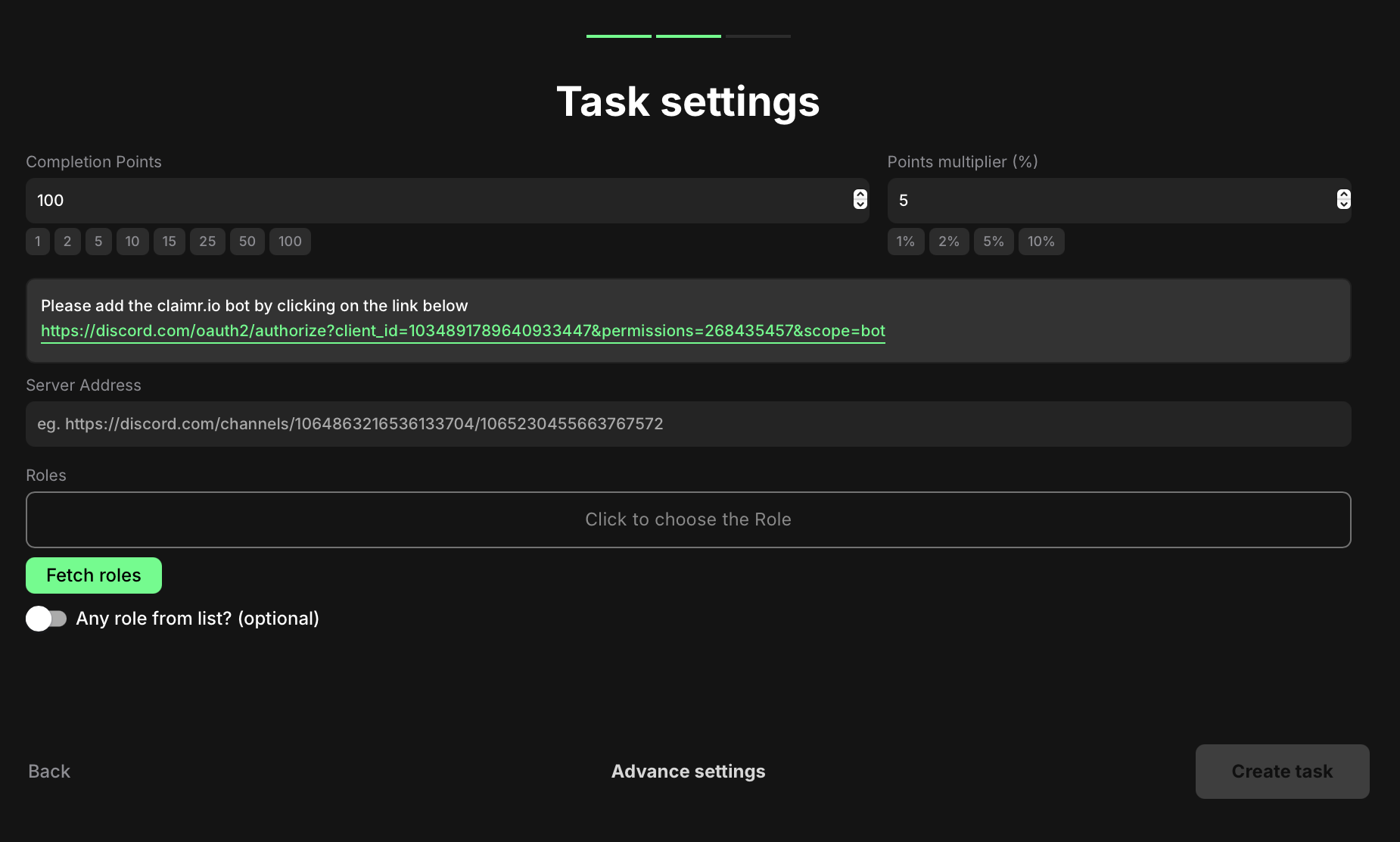
Task: Pick the 15 points preset chip
Action: (169, 242)
